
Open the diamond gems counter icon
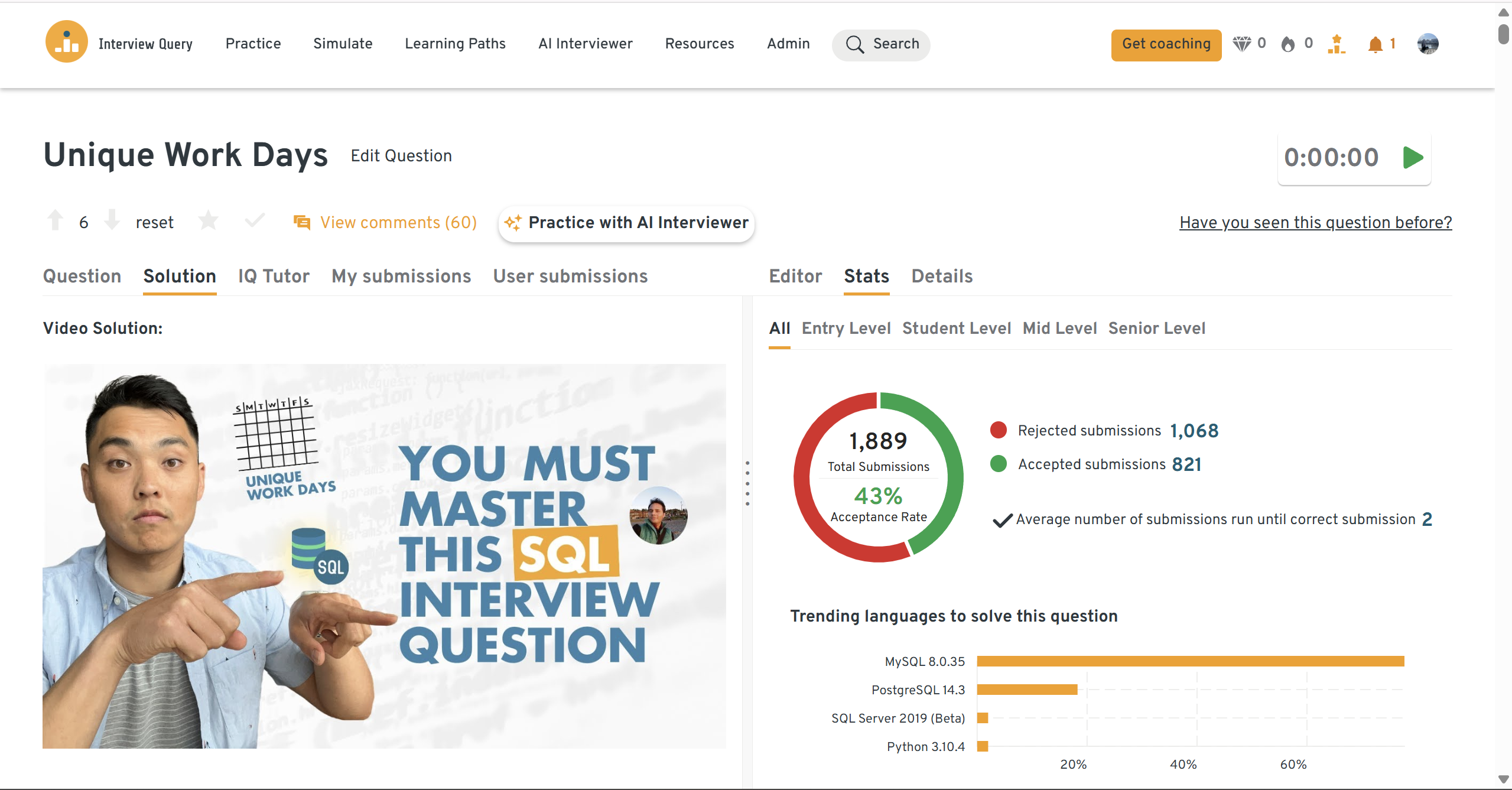click(1241, 44)
